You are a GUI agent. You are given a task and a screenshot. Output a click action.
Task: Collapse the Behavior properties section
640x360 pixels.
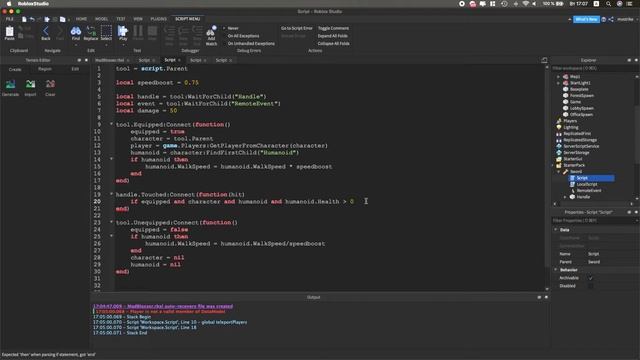point(556,270)
